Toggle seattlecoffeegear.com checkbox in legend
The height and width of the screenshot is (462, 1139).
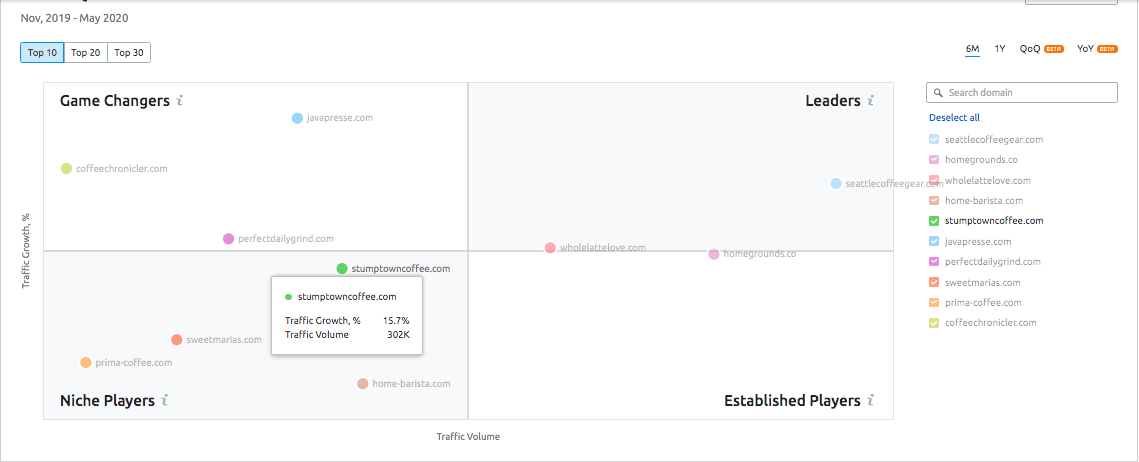[934, 139]
